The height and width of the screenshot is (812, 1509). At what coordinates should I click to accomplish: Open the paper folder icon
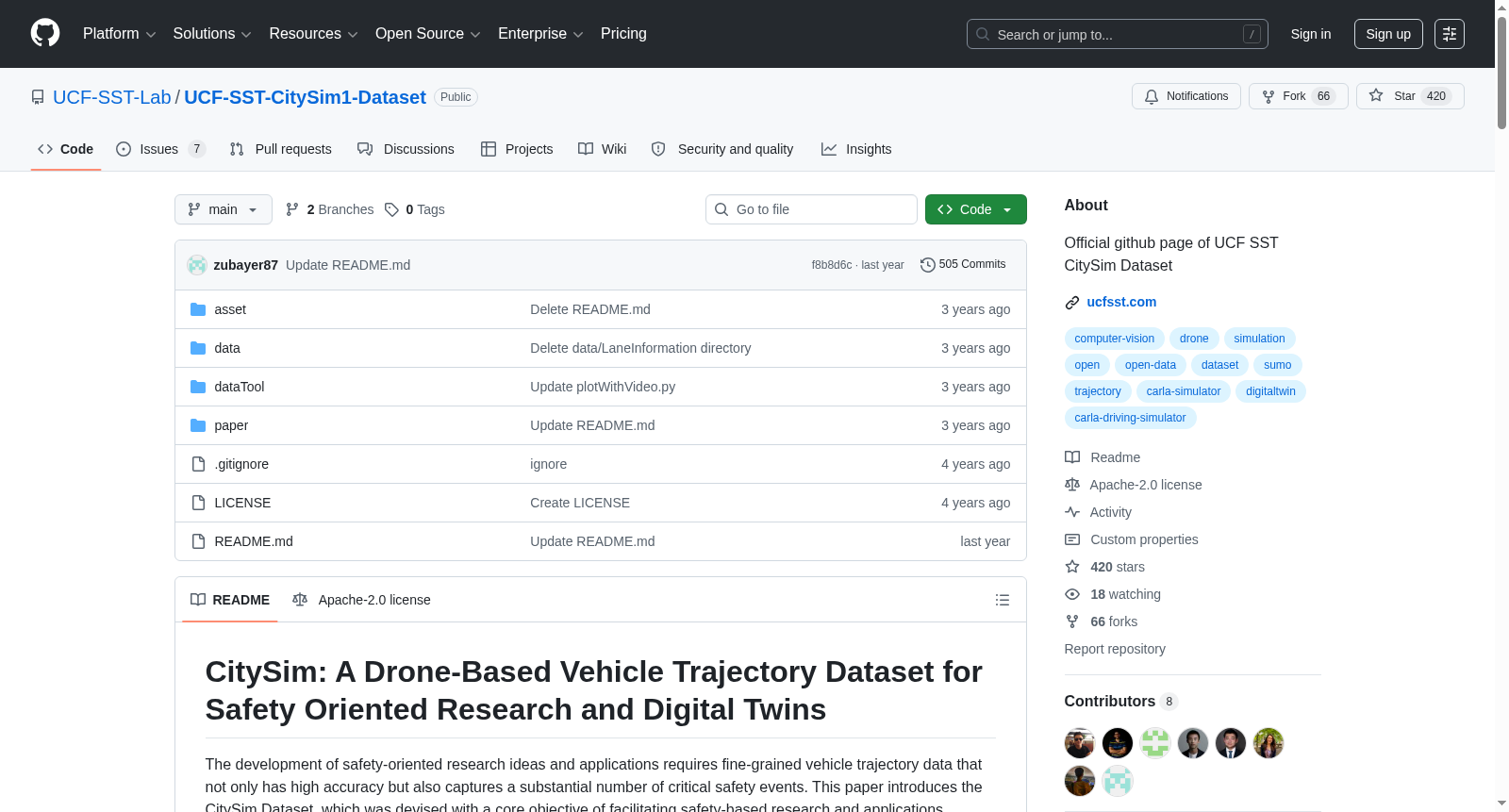(198, 425)
